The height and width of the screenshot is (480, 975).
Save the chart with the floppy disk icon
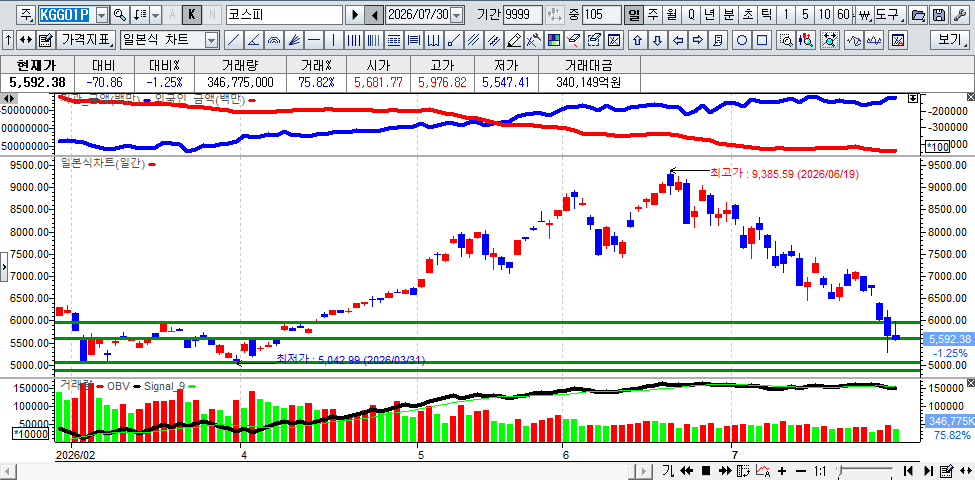point(940,14)
